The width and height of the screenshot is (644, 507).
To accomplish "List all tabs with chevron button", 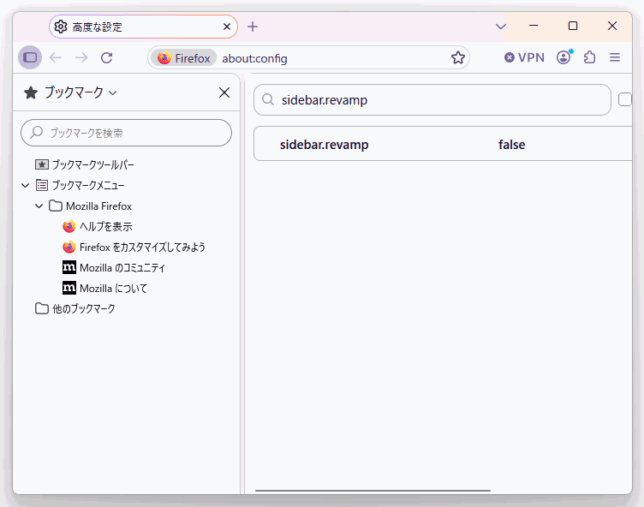I will coord(501,27).
